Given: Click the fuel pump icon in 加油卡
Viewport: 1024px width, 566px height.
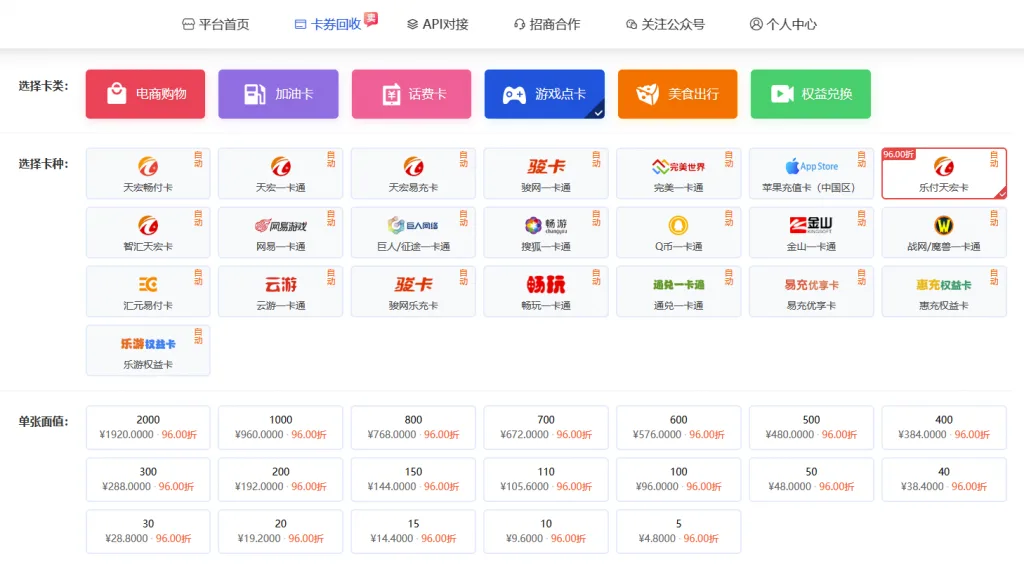Looking at the screenshot, I should 255,93.
